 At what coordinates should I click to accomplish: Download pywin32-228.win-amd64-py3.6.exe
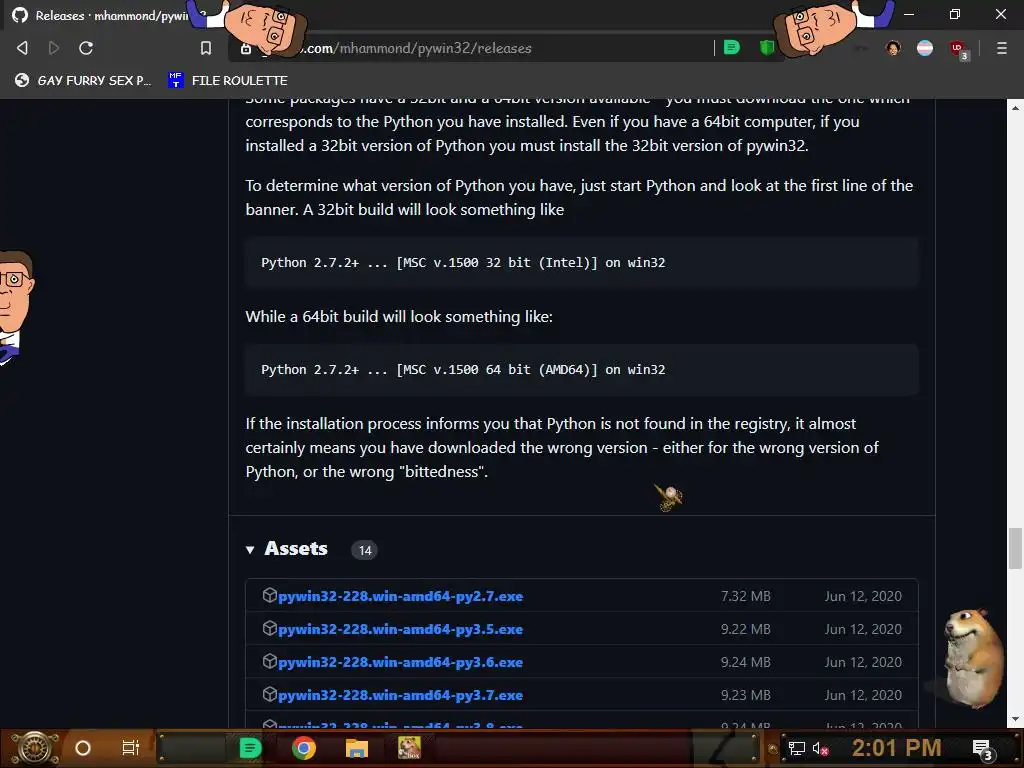point(400,662)
